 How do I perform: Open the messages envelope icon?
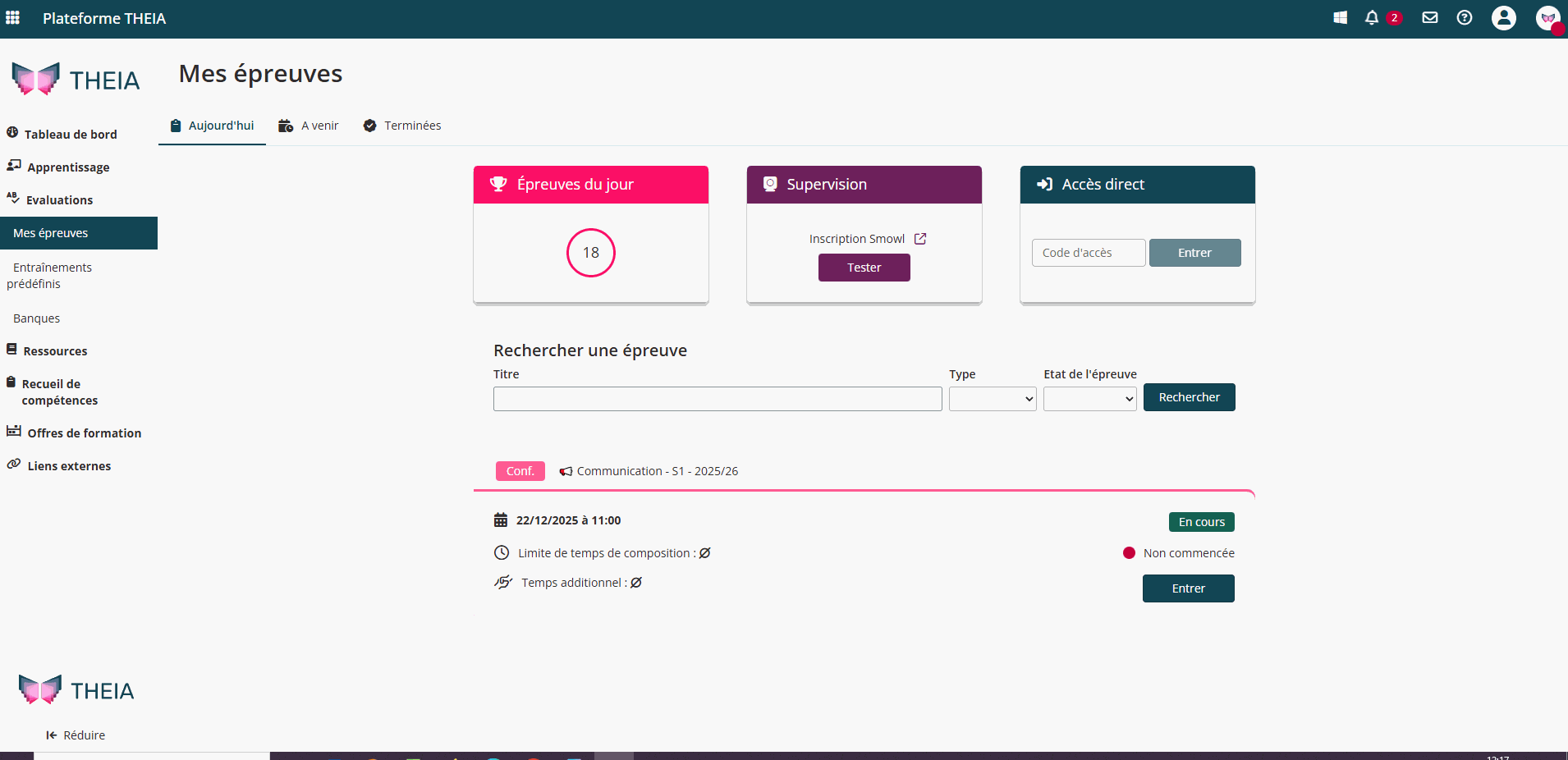click(x=1429, y=18)
